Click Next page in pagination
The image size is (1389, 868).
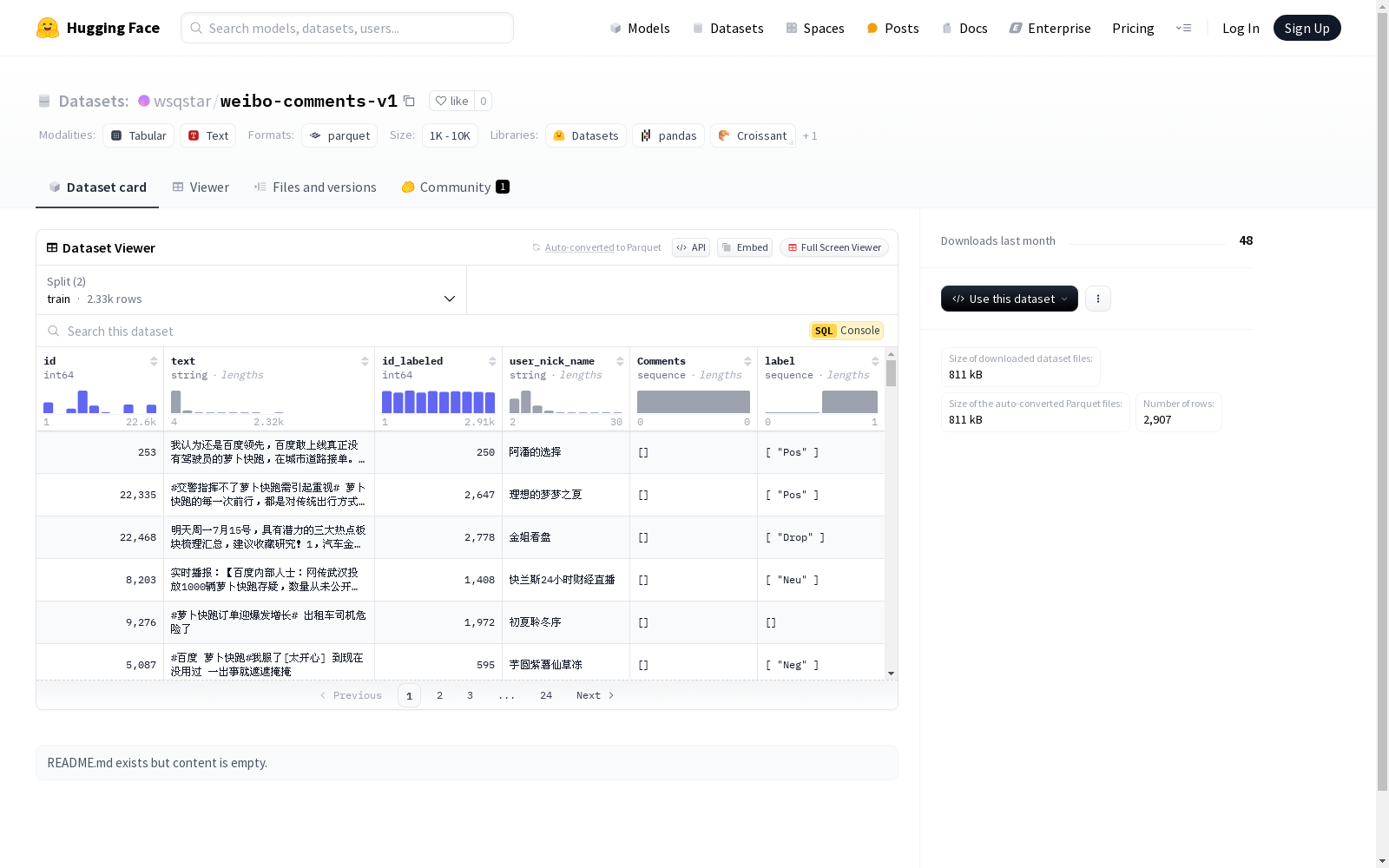pyautogui.click(x=595, y=695)
